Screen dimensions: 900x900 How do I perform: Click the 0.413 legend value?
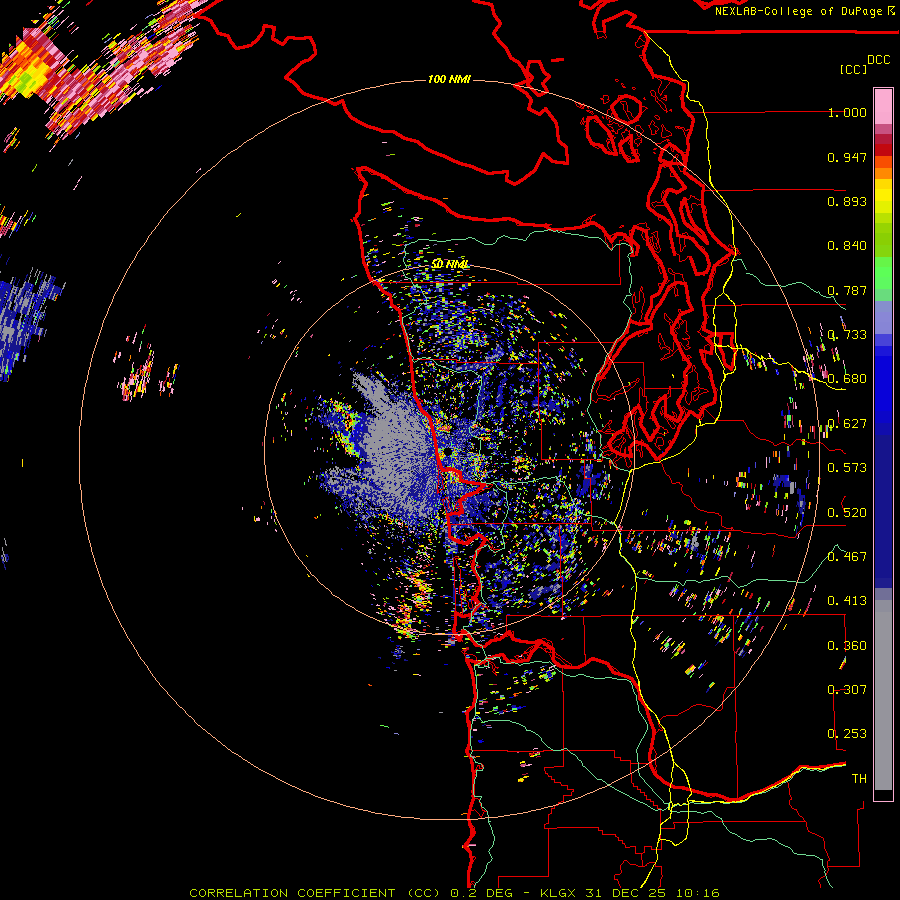click(847, 601)
